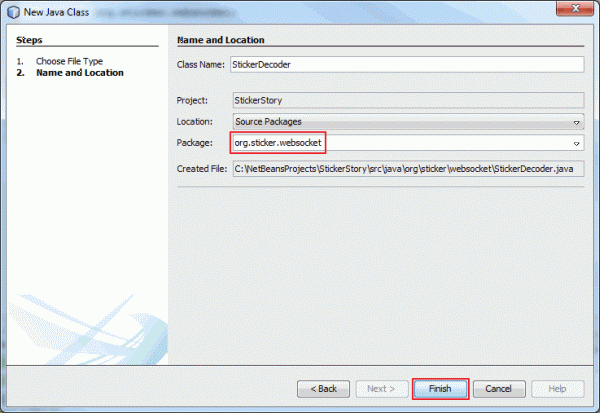The image size is (600, 413).
Task: Edit the Class Name field StickerDecoder
Action: (x=407, y=64)
